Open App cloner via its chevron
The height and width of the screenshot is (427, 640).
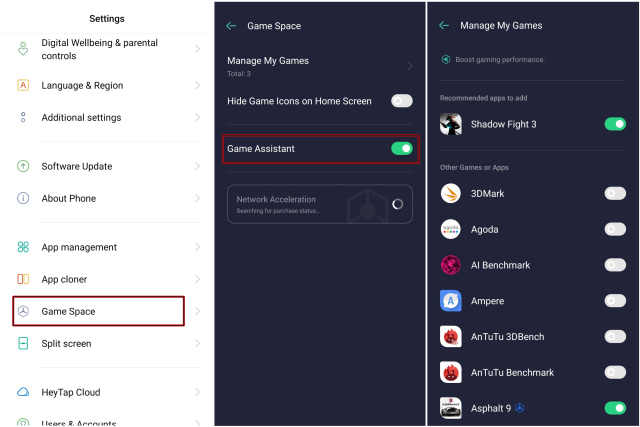[198, 279]
